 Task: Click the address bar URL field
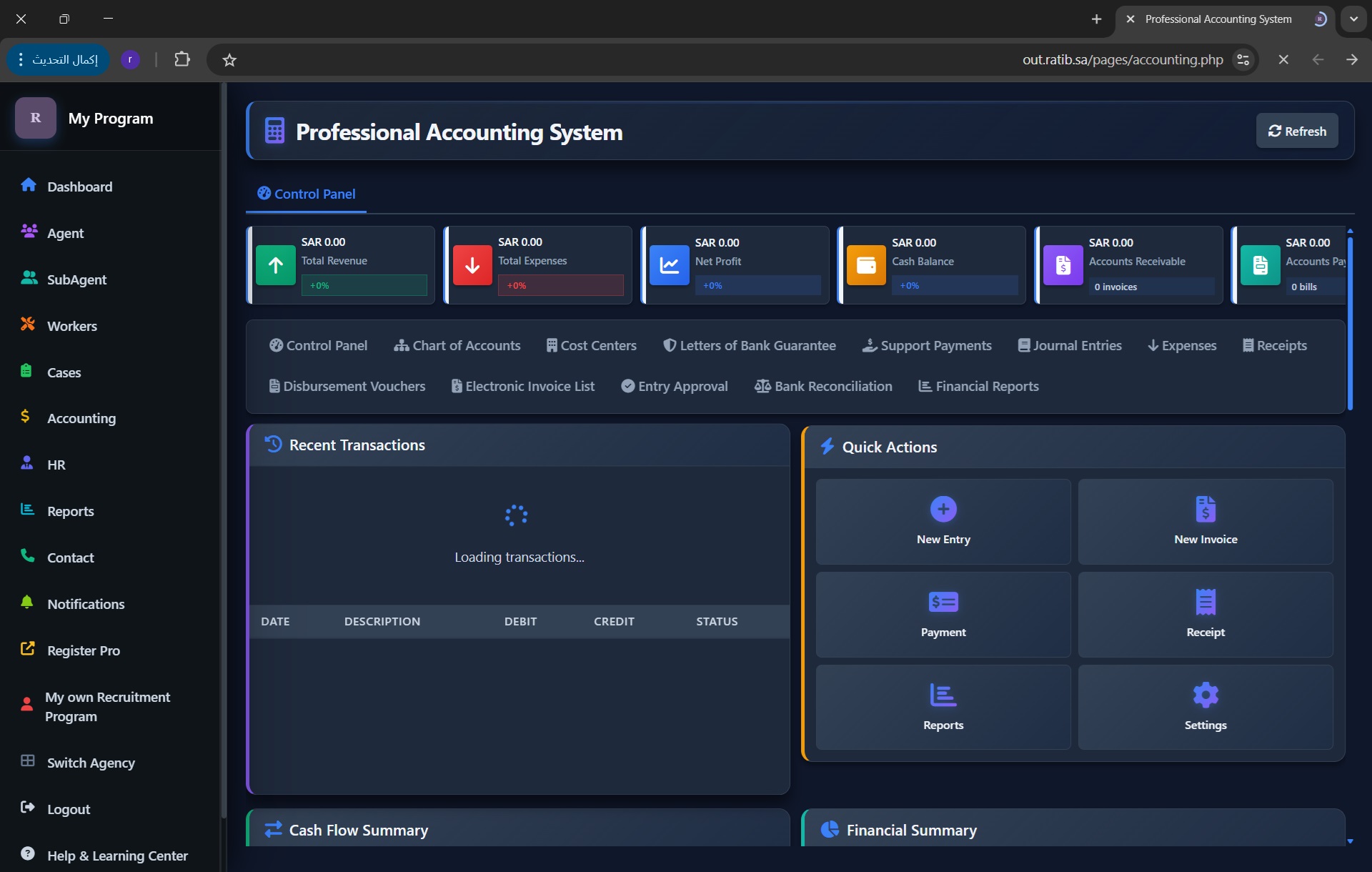point(1122,60)
